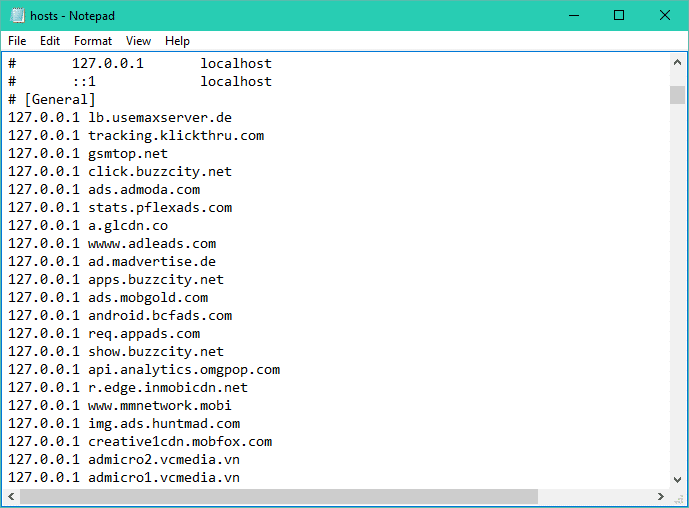Open the View menu
This screenshot has height=508, width=689.
(x=138, y=41)
